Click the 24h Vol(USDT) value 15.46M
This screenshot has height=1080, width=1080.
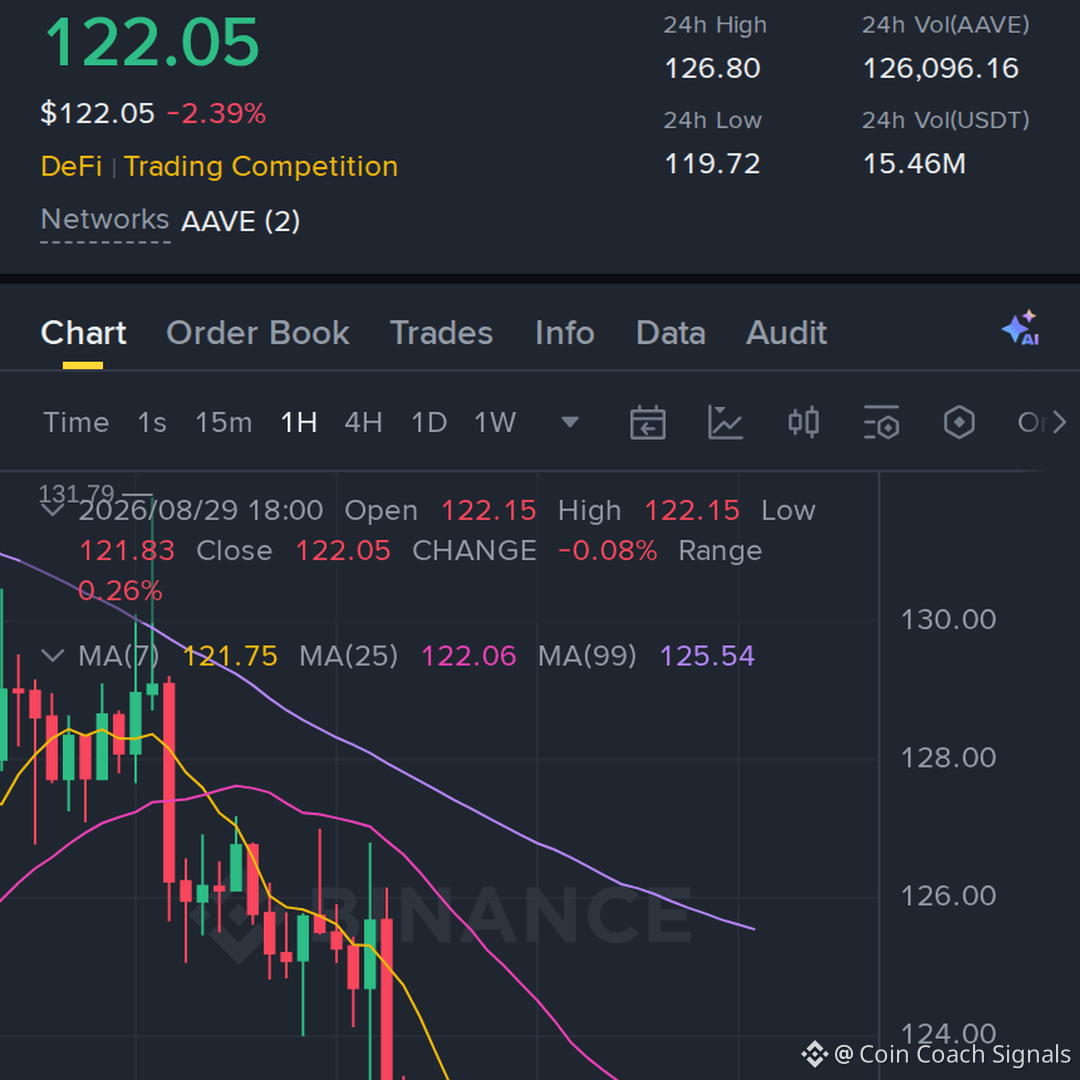click(915, 164)
